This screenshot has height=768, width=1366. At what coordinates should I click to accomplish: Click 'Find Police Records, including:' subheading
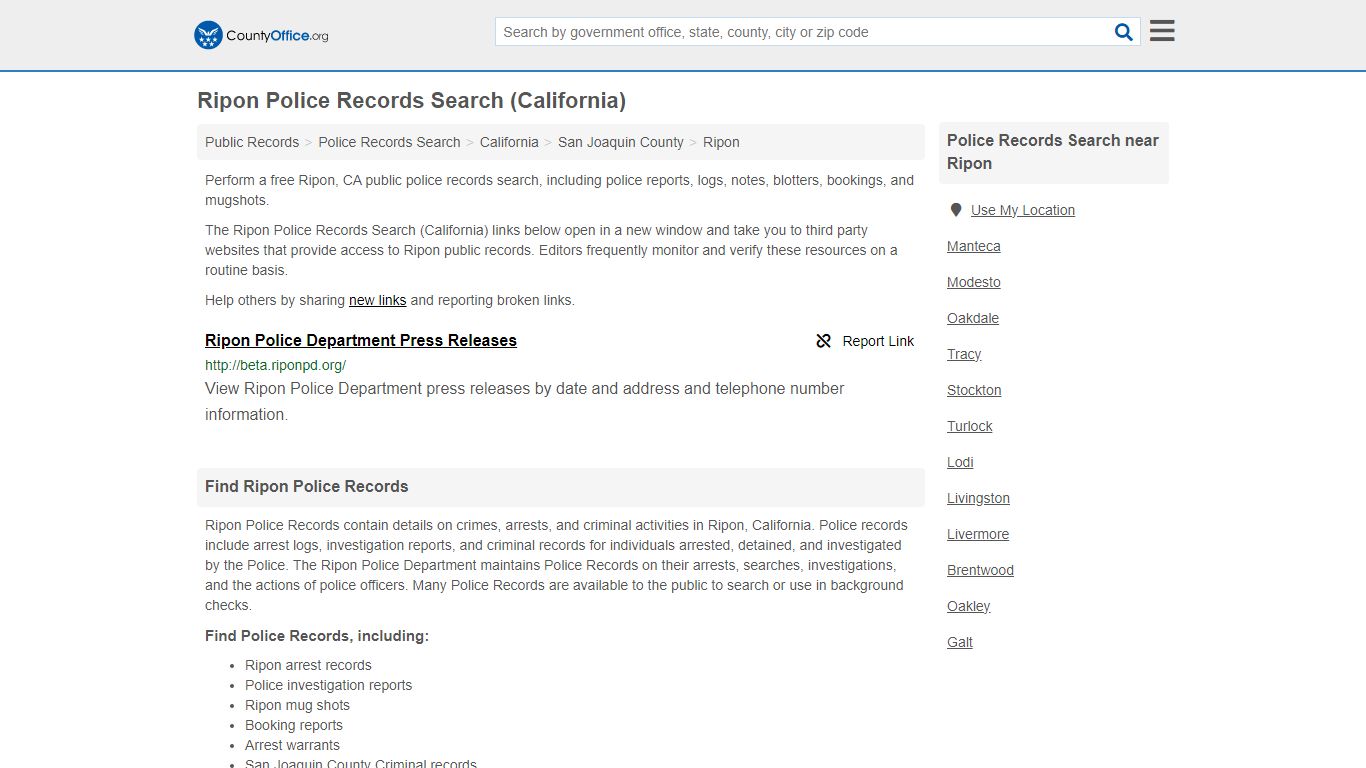click(317, 636)
